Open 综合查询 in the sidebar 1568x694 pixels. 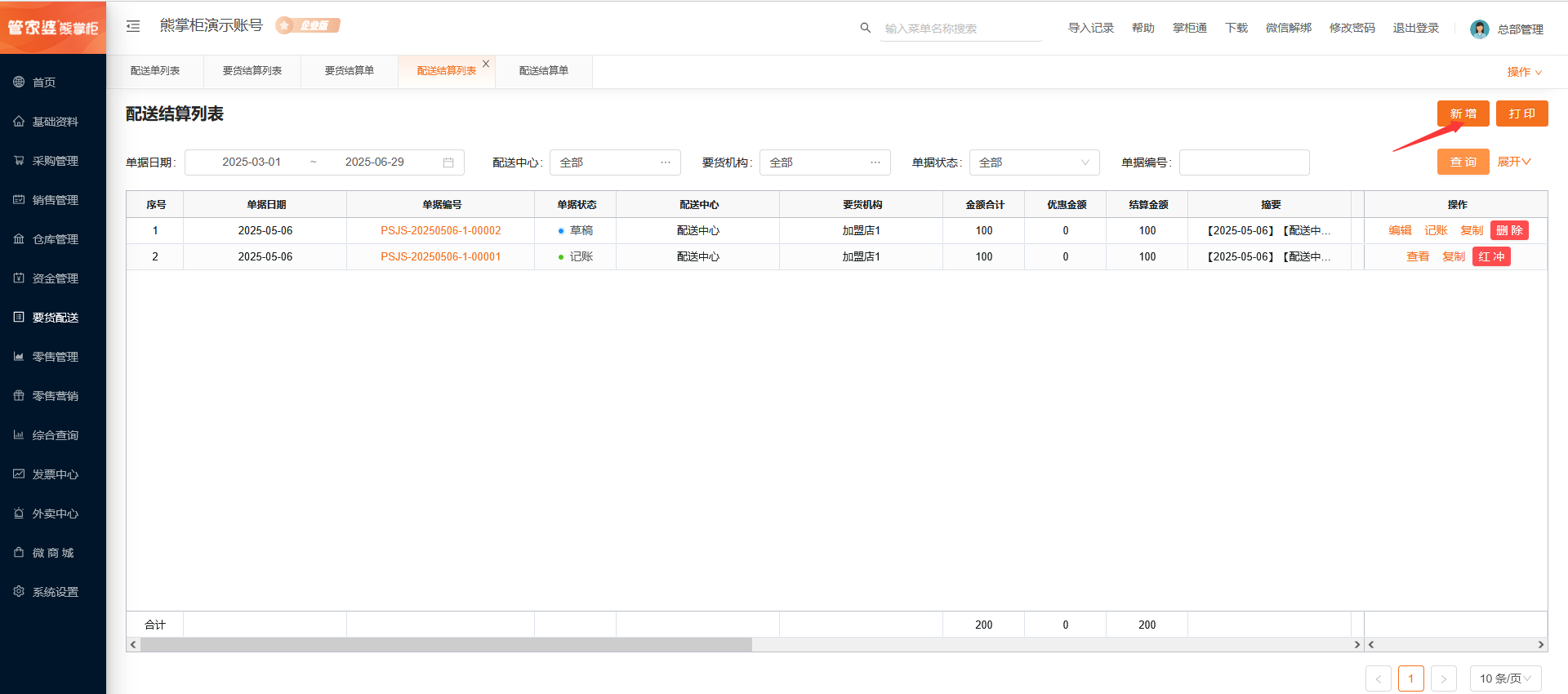tap(53, 434)
